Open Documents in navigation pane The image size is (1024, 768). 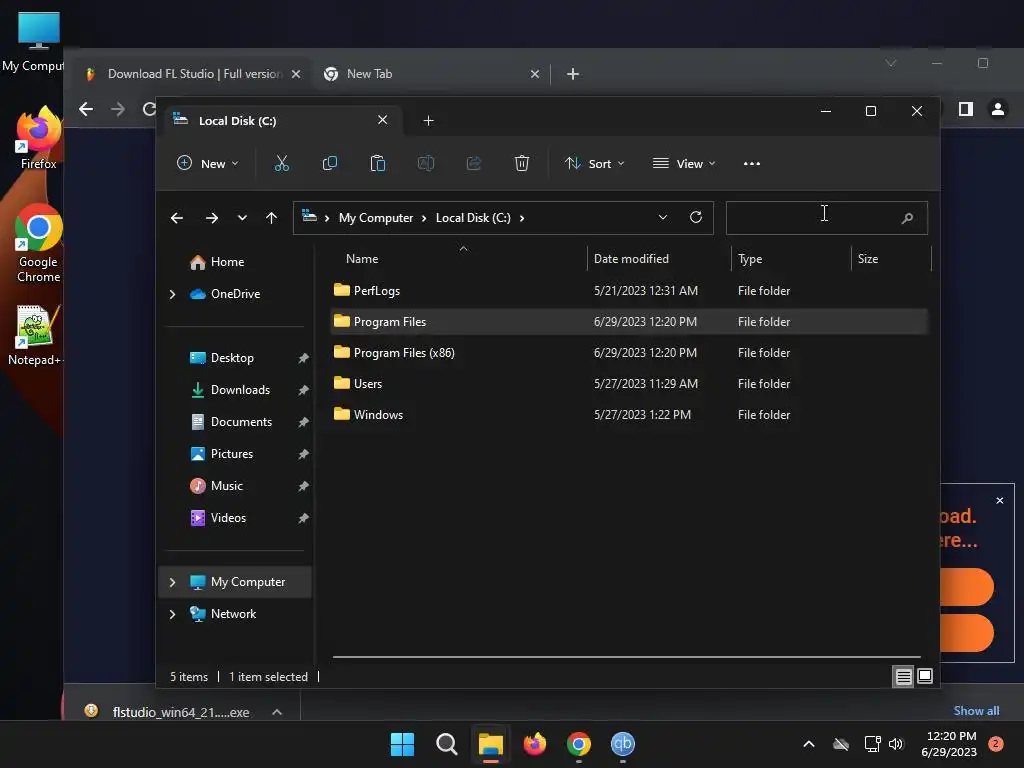coord(241,422)
